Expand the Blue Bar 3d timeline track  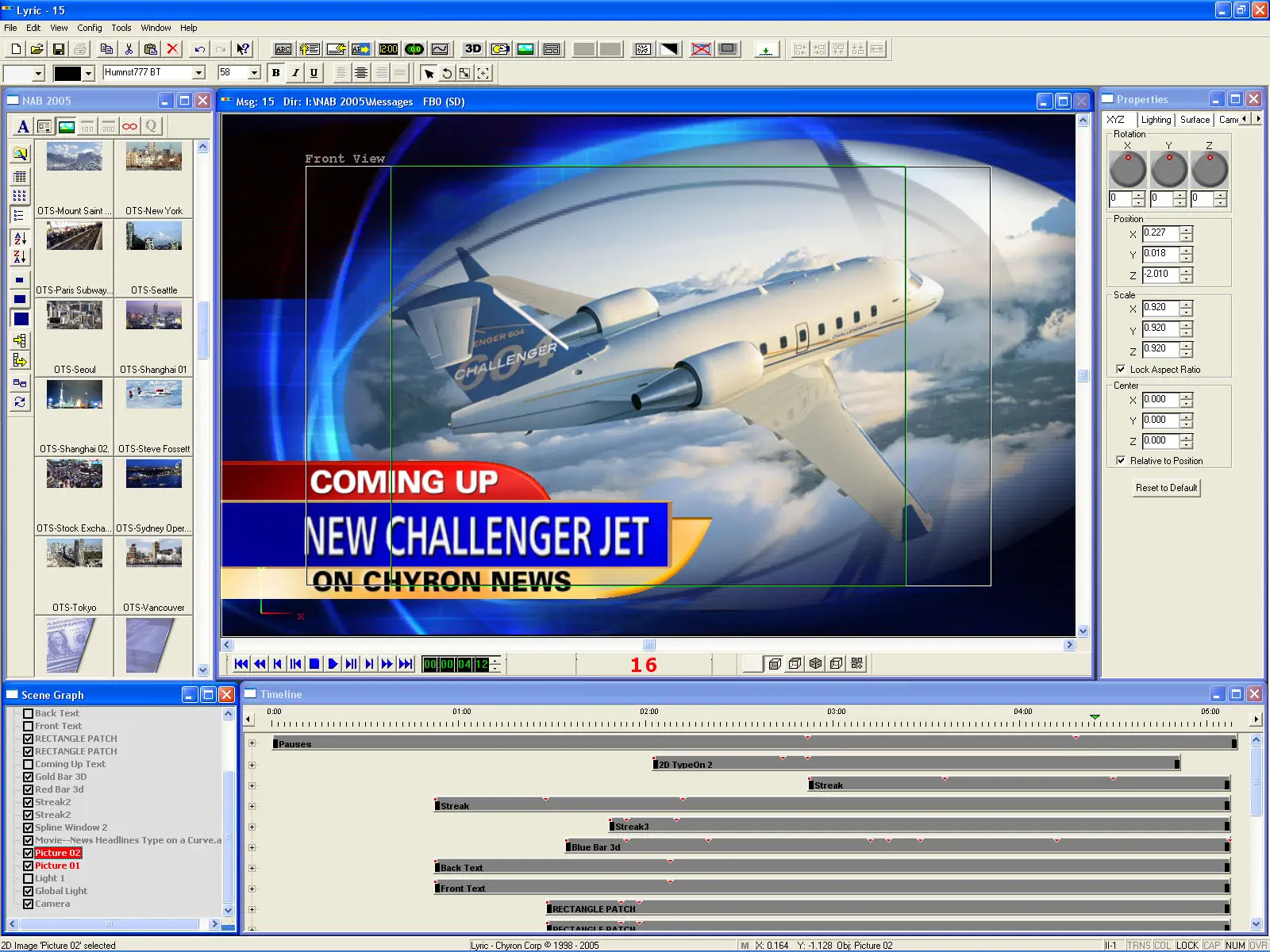(x=252, y=847)
